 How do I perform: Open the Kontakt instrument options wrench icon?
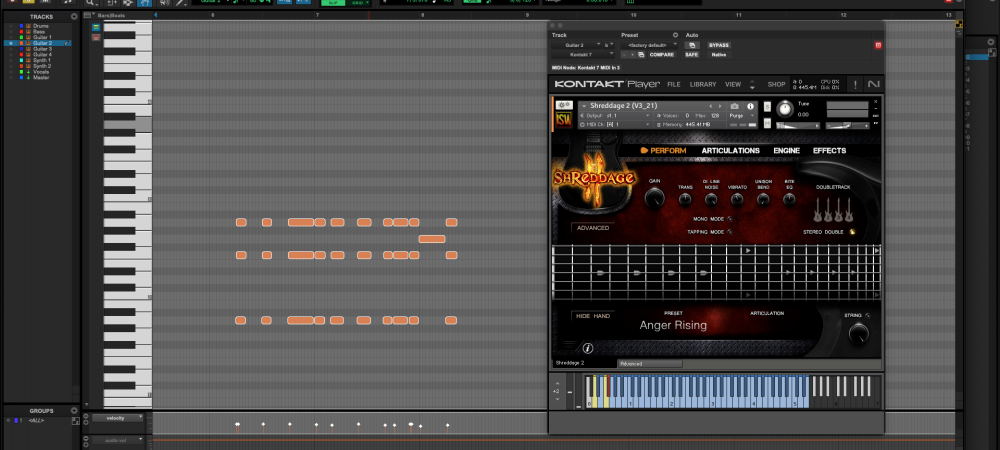click(564, 105)
